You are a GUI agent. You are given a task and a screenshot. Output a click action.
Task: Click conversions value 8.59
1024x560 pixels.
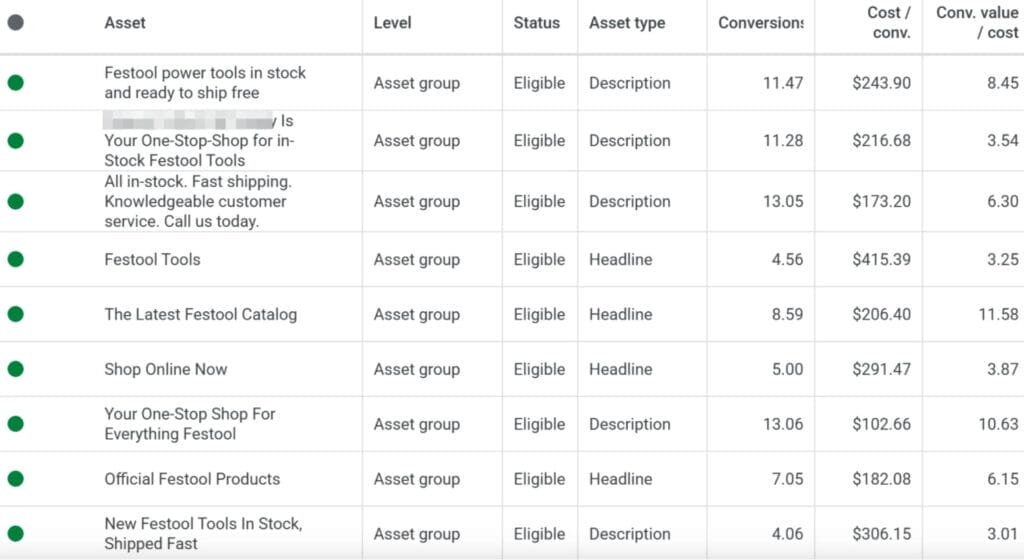[787, 314]
